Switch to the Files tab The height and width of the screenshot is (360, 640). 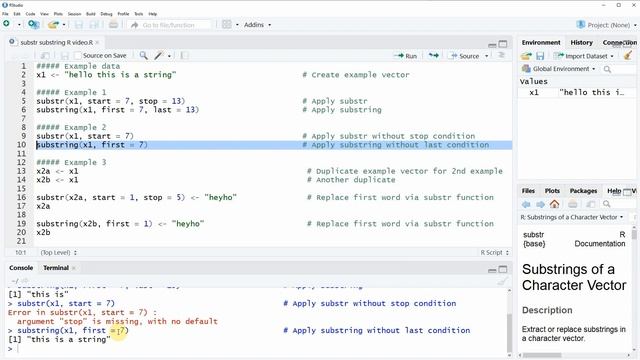click(528, 191)
